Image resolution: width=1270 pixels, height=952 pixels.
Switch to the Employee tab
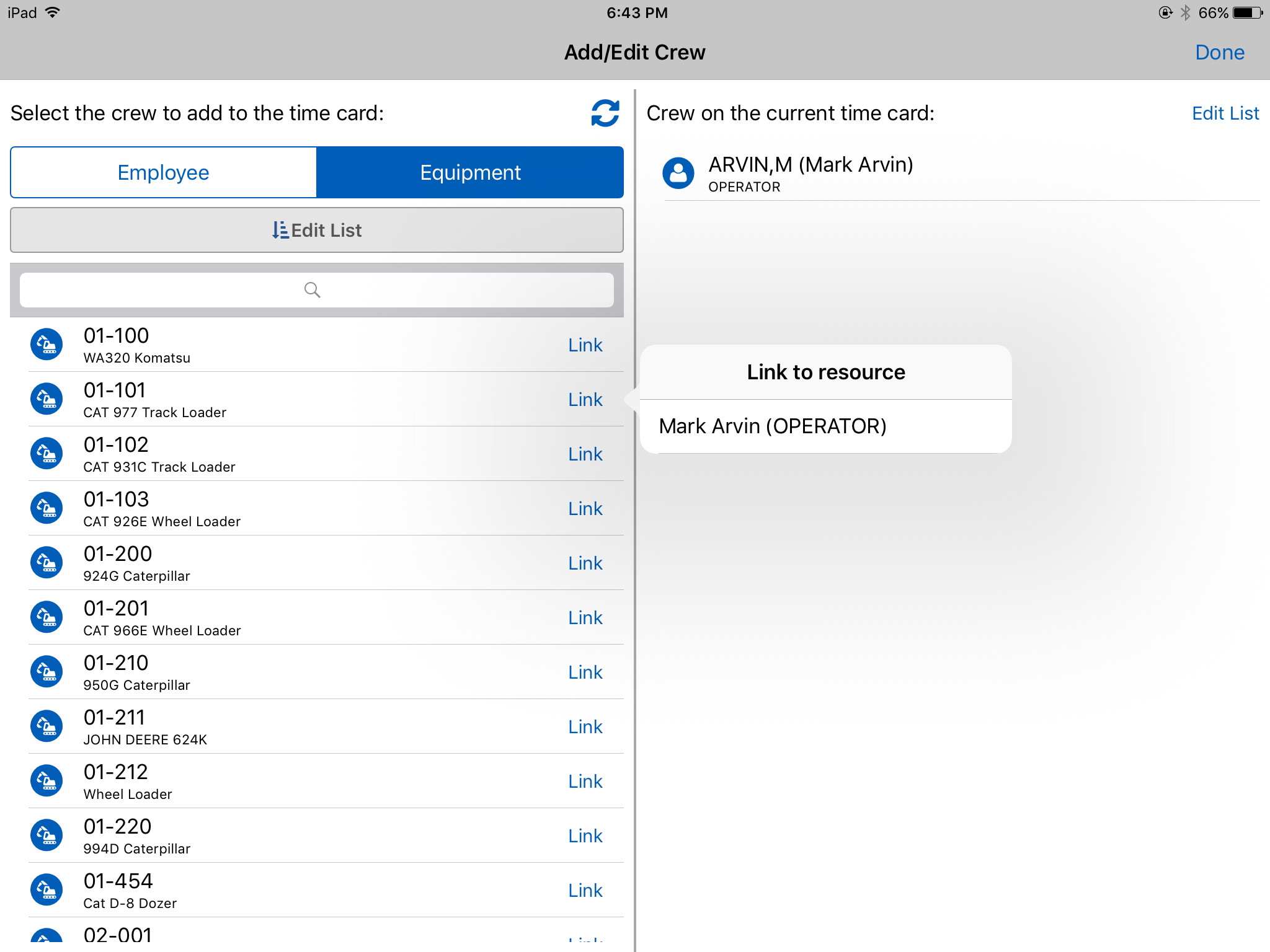tap(164, 172)
